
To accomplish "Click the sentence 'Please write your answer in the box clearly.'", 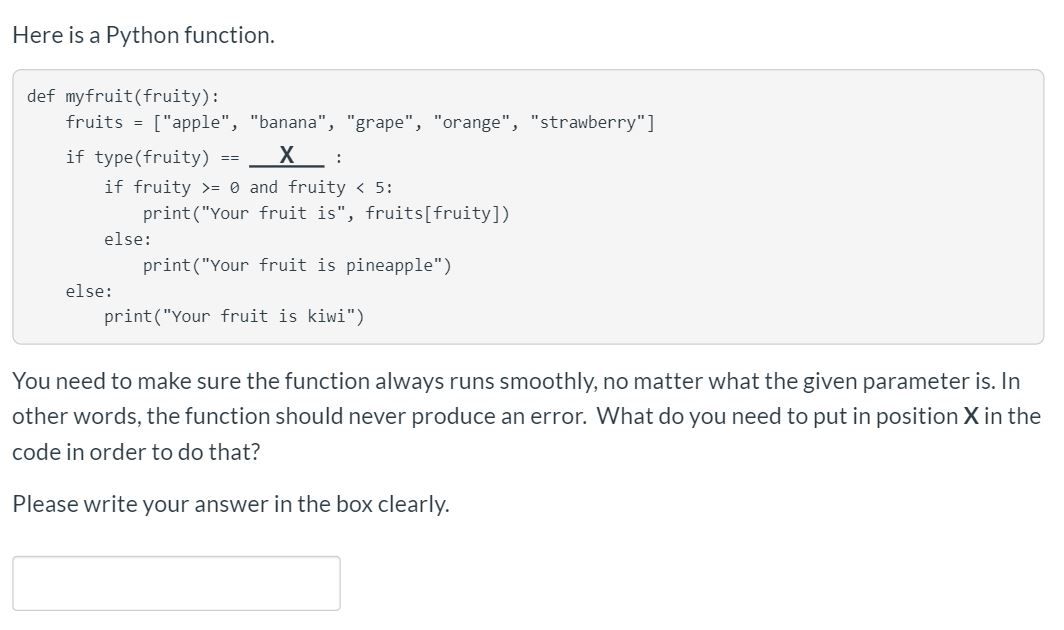I will (x=229, y=503).
